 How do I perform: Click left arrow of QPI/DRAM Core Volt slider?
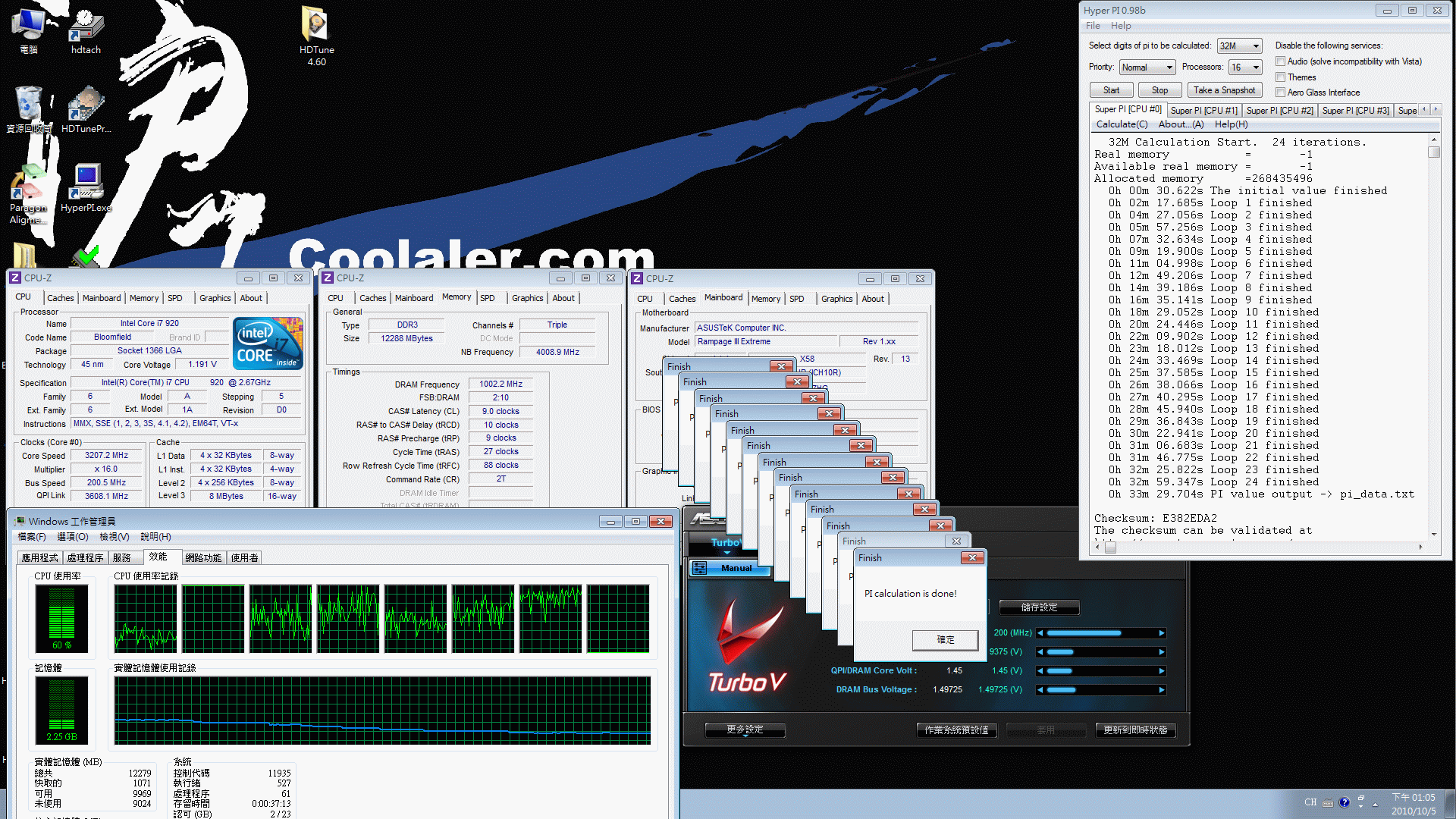click(1040, 671)
